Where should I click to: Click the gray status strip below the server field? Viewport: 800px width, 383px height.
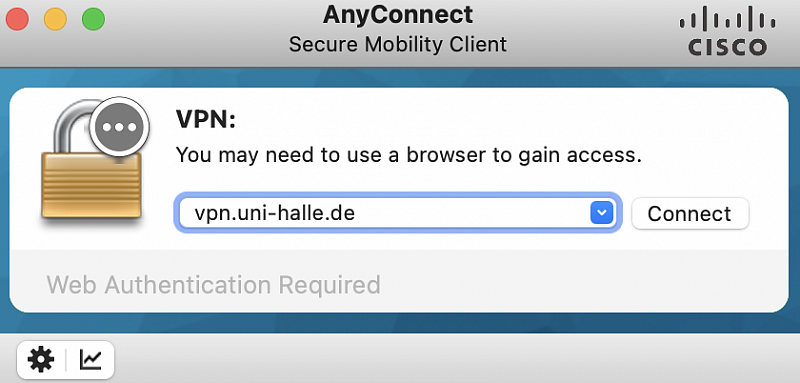click(398, 281)
